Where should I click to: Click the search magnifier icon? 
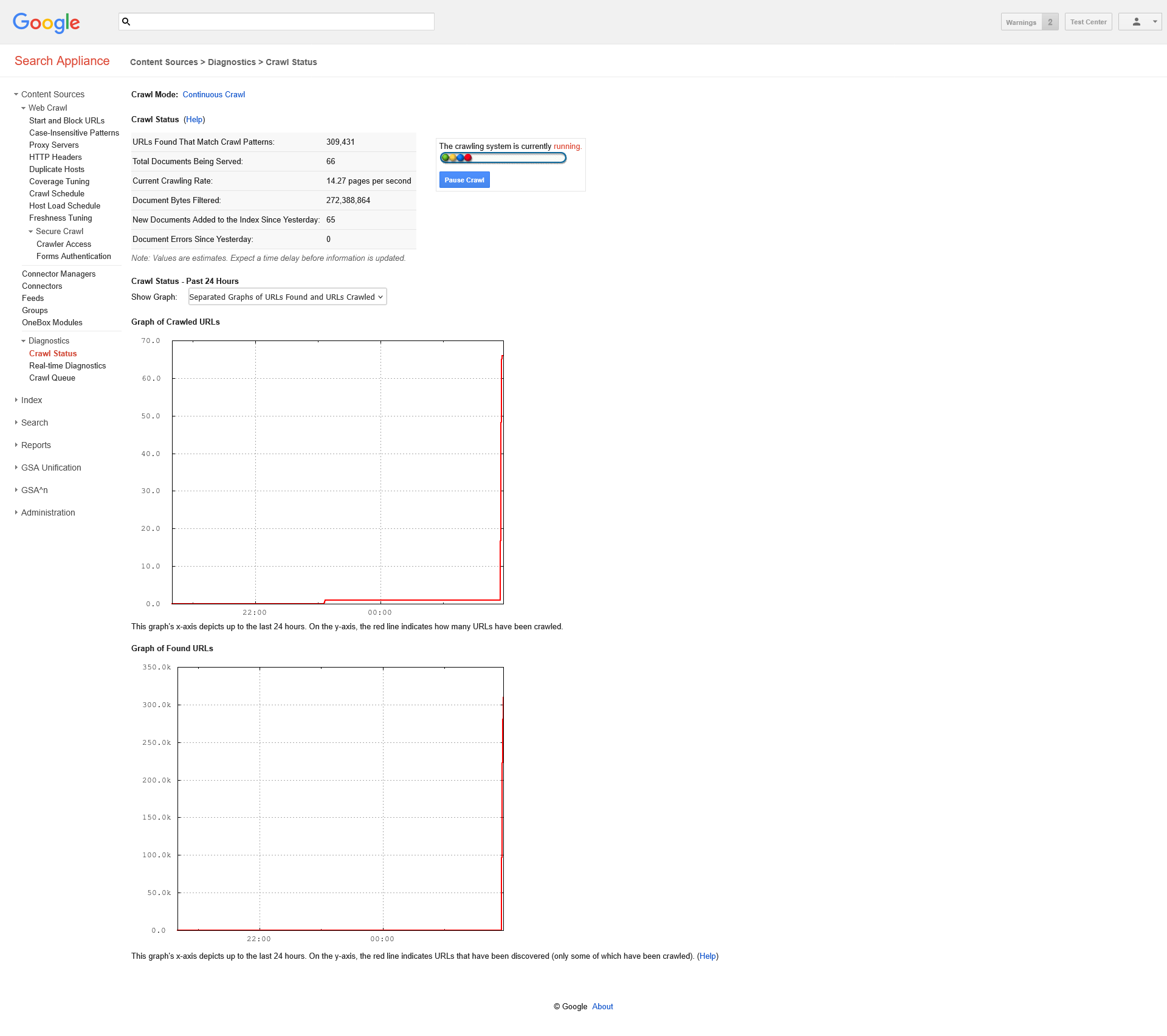(x=126, y=22)
